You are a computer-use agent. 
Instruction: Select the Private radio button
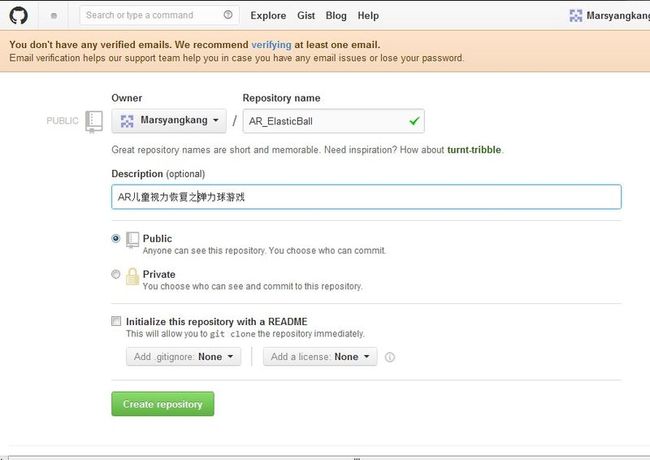click(116, 274)
